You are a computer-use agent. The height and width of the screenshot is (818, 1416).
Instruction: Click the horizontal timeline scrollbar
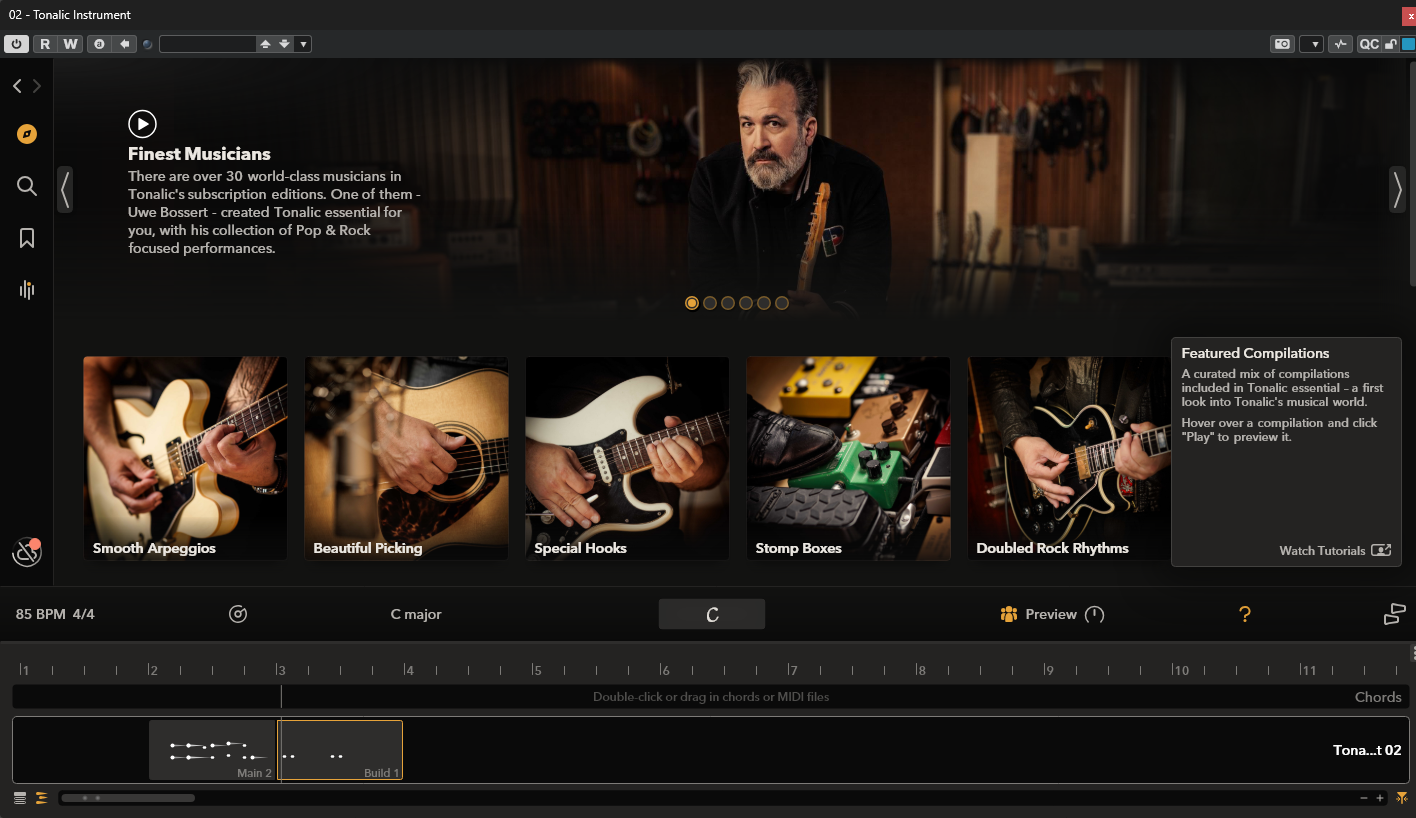(x=128, y=798)
